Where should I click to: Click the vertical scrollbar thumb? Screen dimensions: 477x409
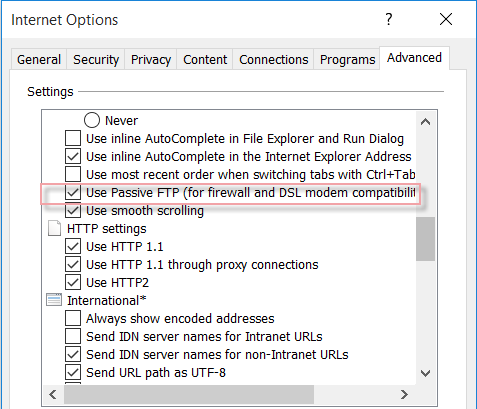point(426,239)
